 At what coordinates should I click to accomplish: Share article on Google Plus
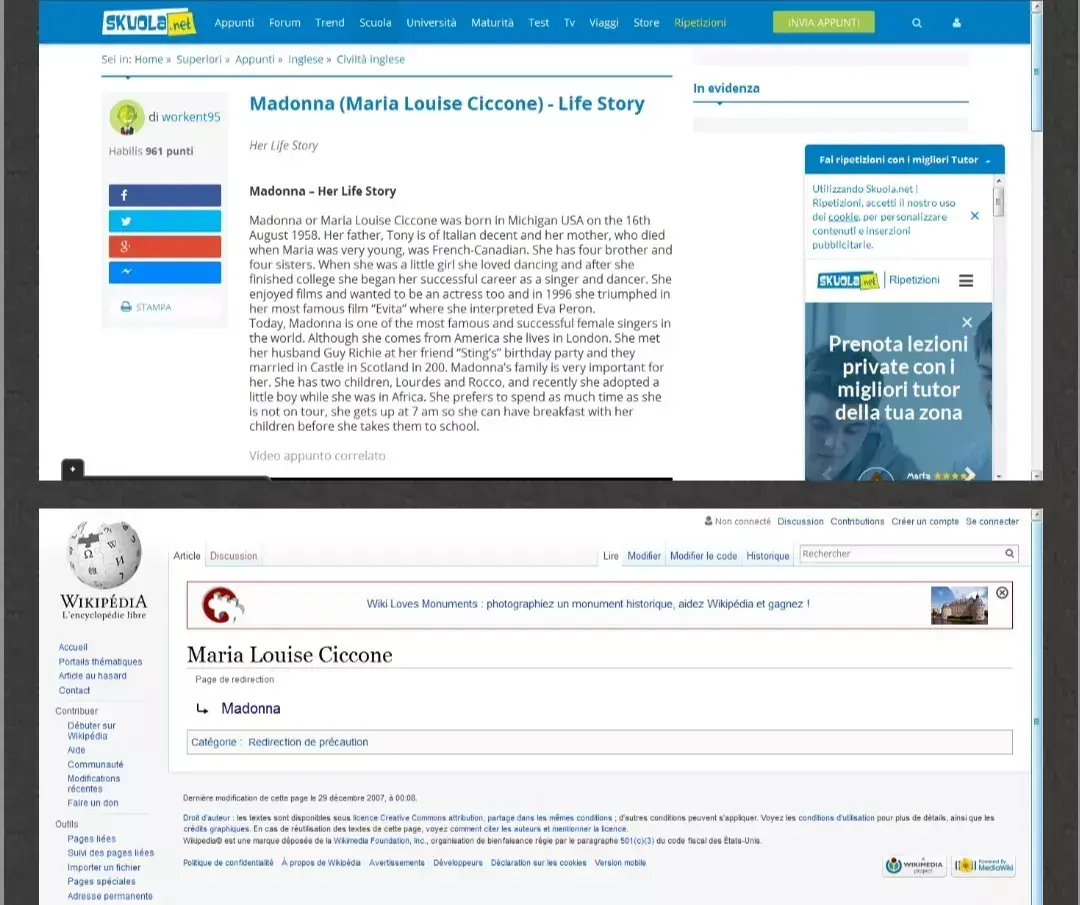point(165,247)
